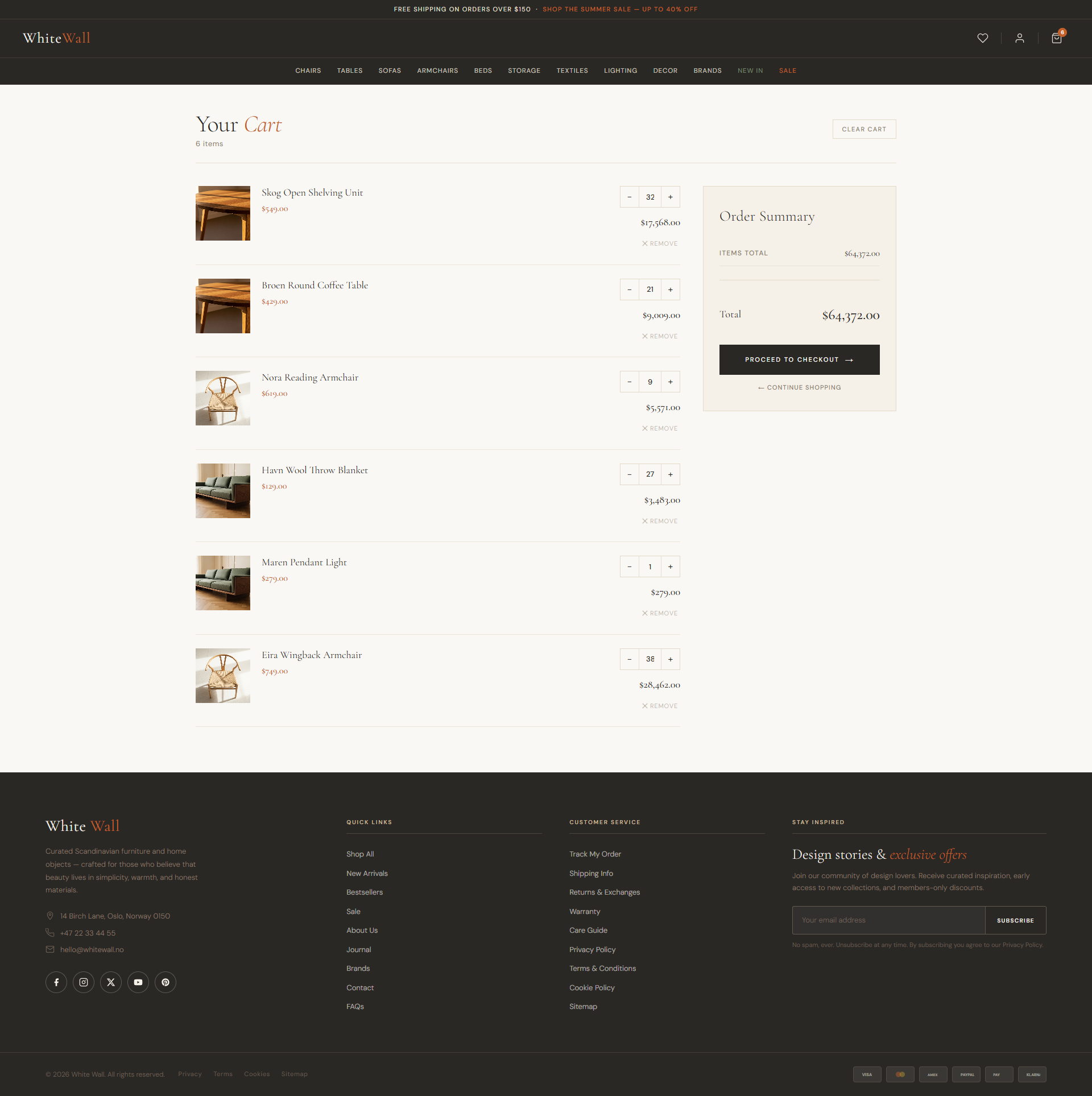
Task: Open Havn Wool Throw Blanket product thumbnail
Action: (x=223, y=491)
